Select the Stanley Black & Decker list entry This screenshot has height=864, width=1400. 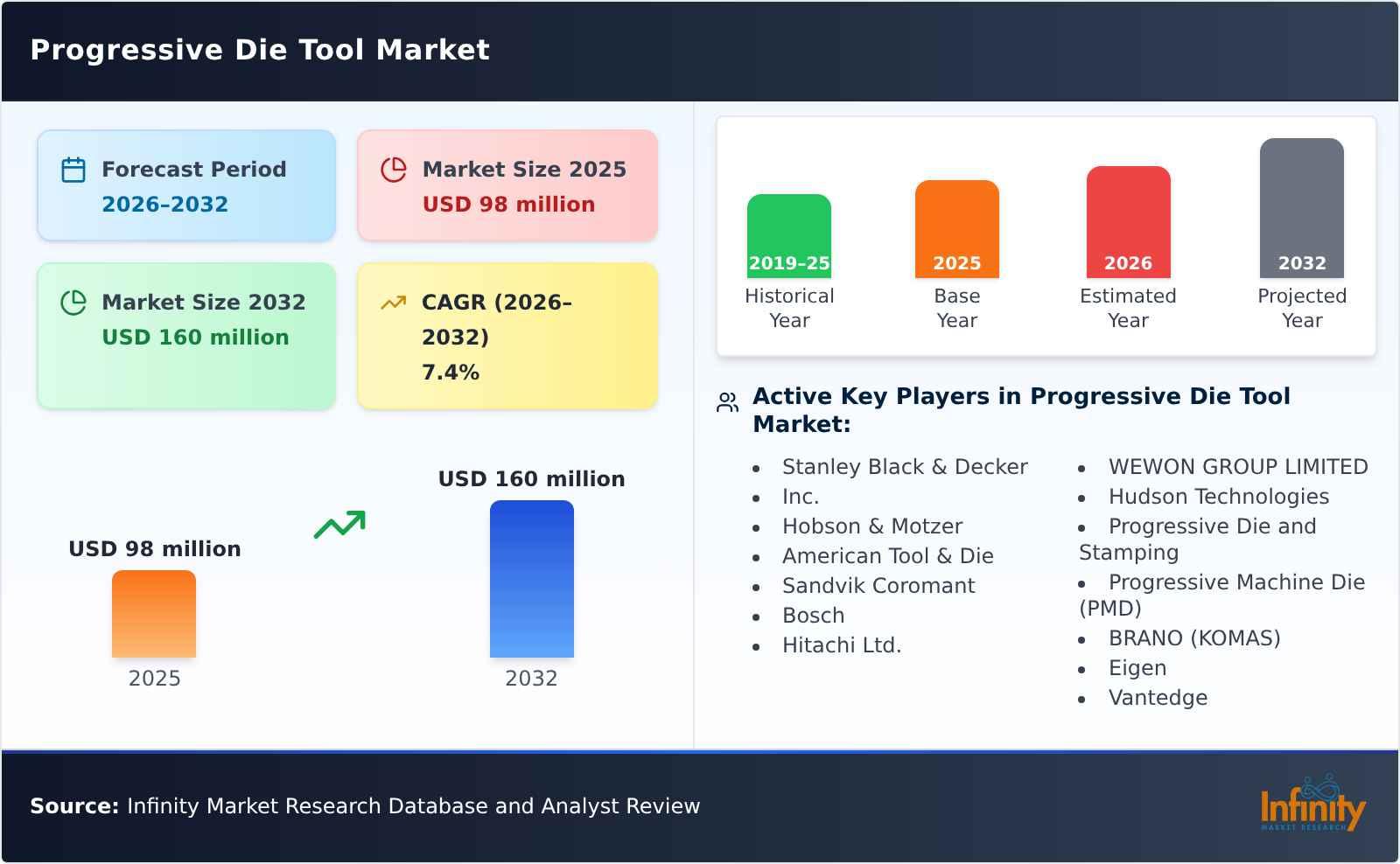pyautogui.click(x=906, y=467)
